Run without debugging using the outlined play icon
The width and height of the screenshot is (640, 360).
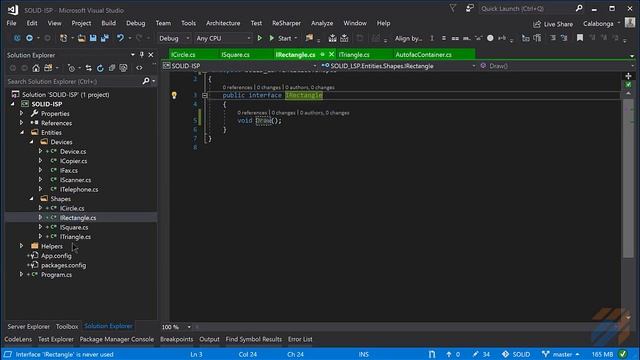pyautogui.click(x=260, y=38)
